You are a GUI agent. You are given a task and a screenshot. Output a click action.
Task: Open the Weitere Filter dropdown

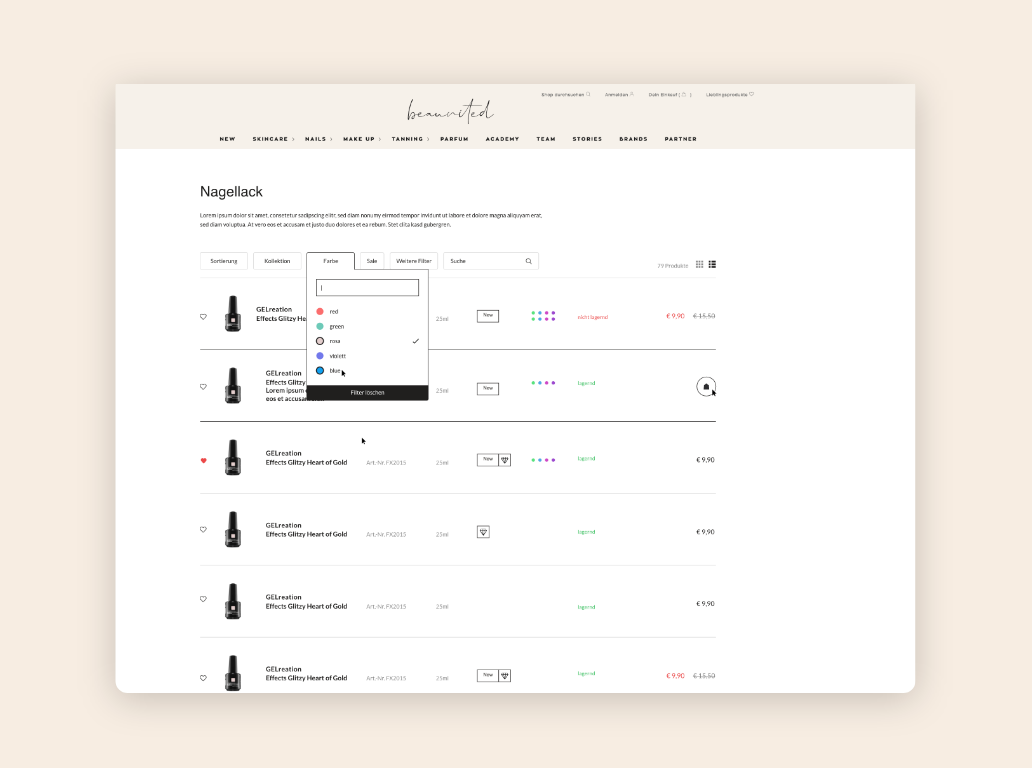[x=413, y=261]
